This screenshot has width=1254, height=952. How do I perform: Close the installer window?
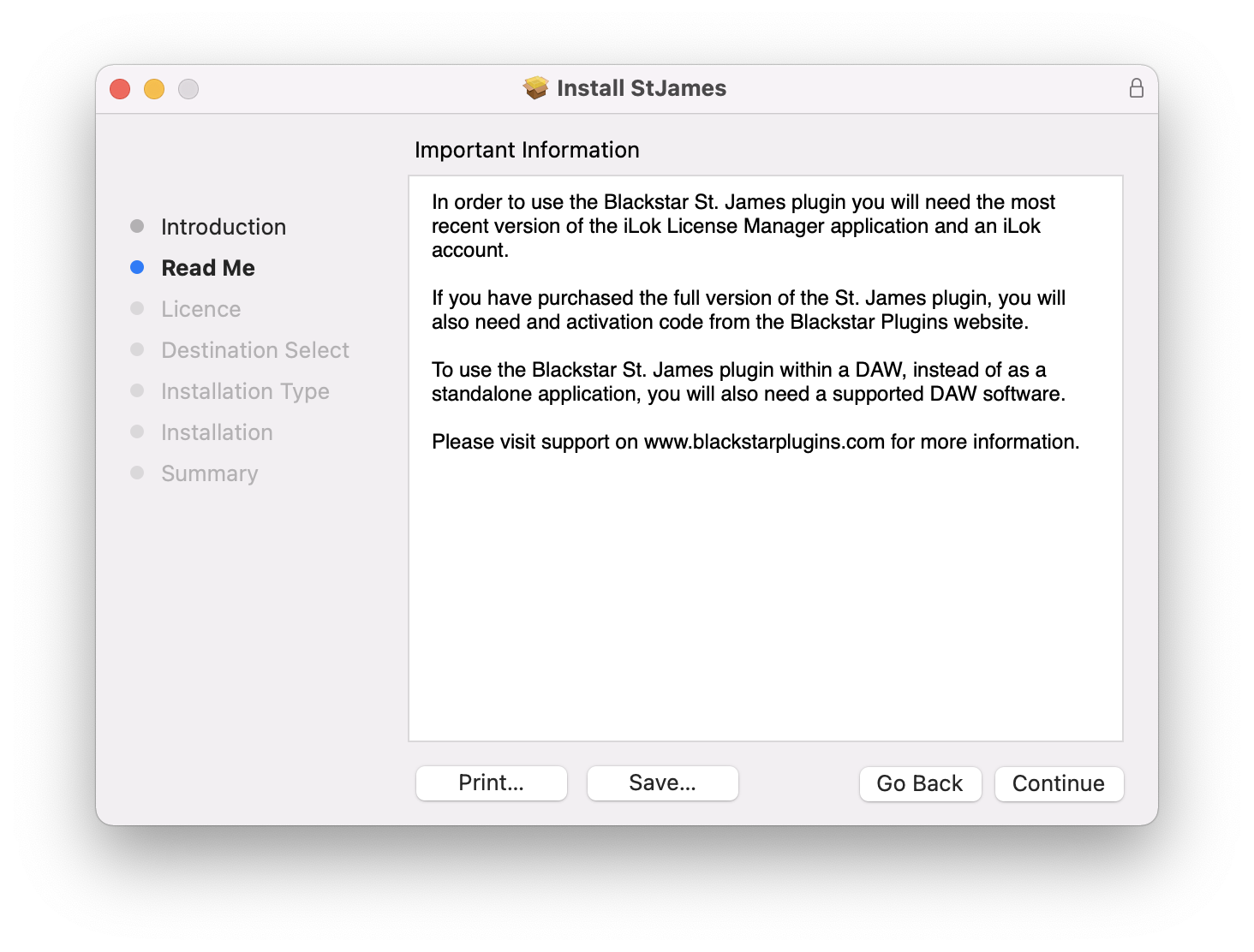(x=120, y=89)
